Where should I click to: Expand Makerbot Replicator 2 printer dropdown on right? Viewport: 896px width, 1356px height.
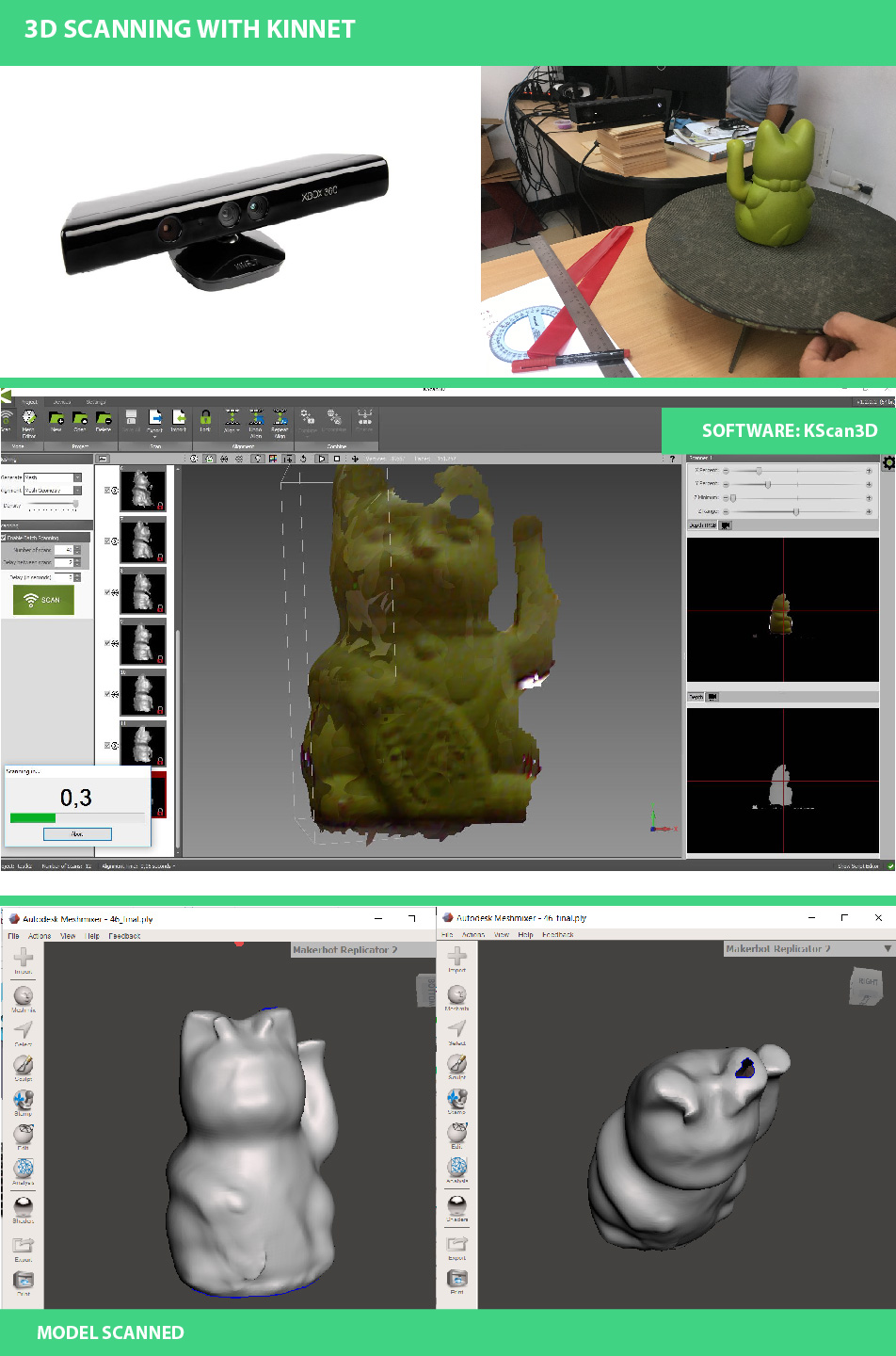click(888, 949)
